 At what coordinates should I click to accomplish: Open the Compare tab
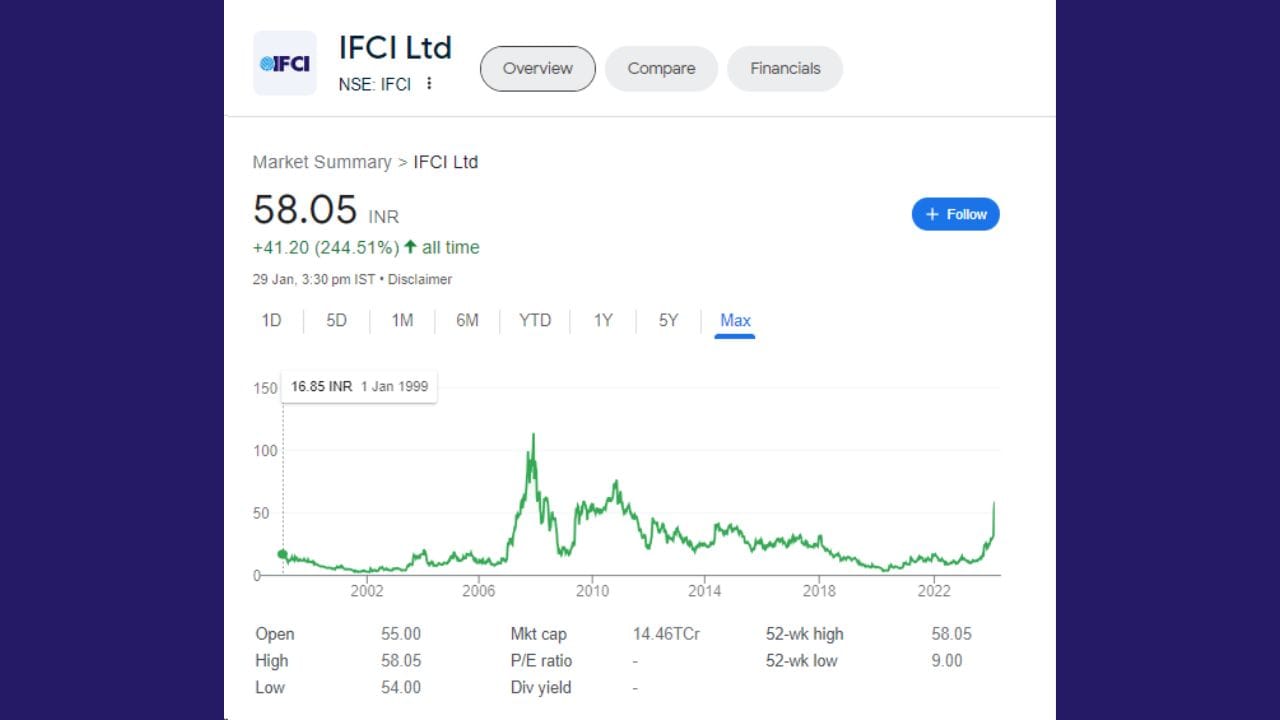[661, 68]
